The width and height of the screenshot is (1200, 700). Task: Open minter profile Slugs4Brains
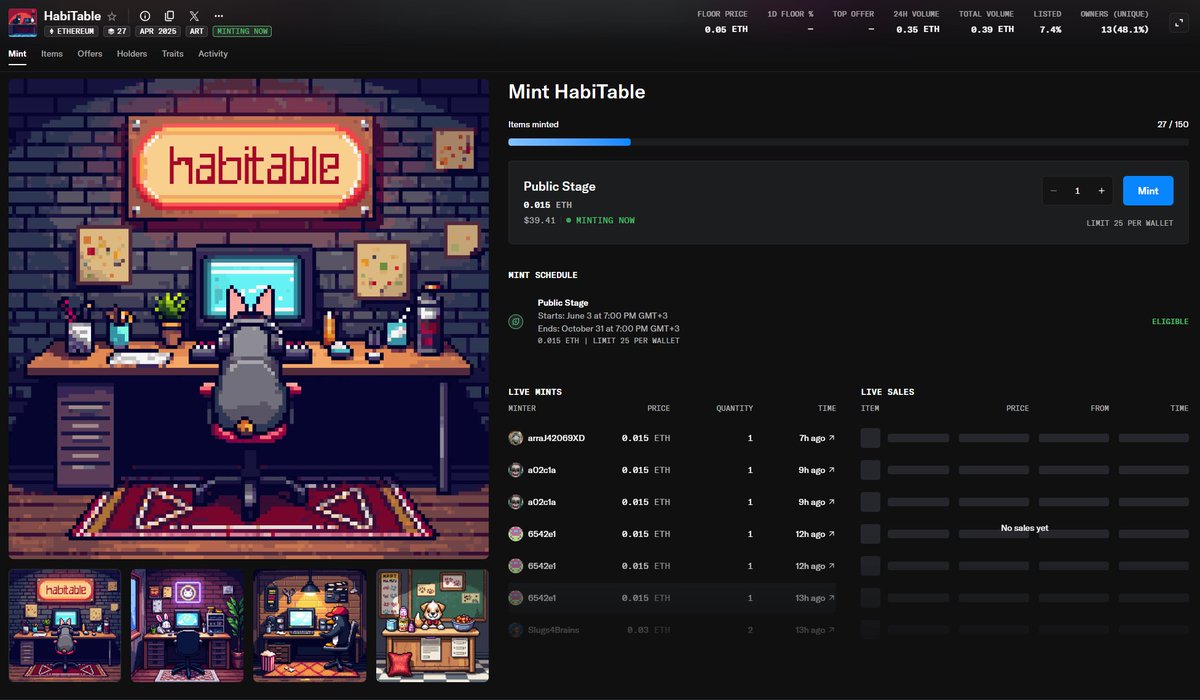553,630
